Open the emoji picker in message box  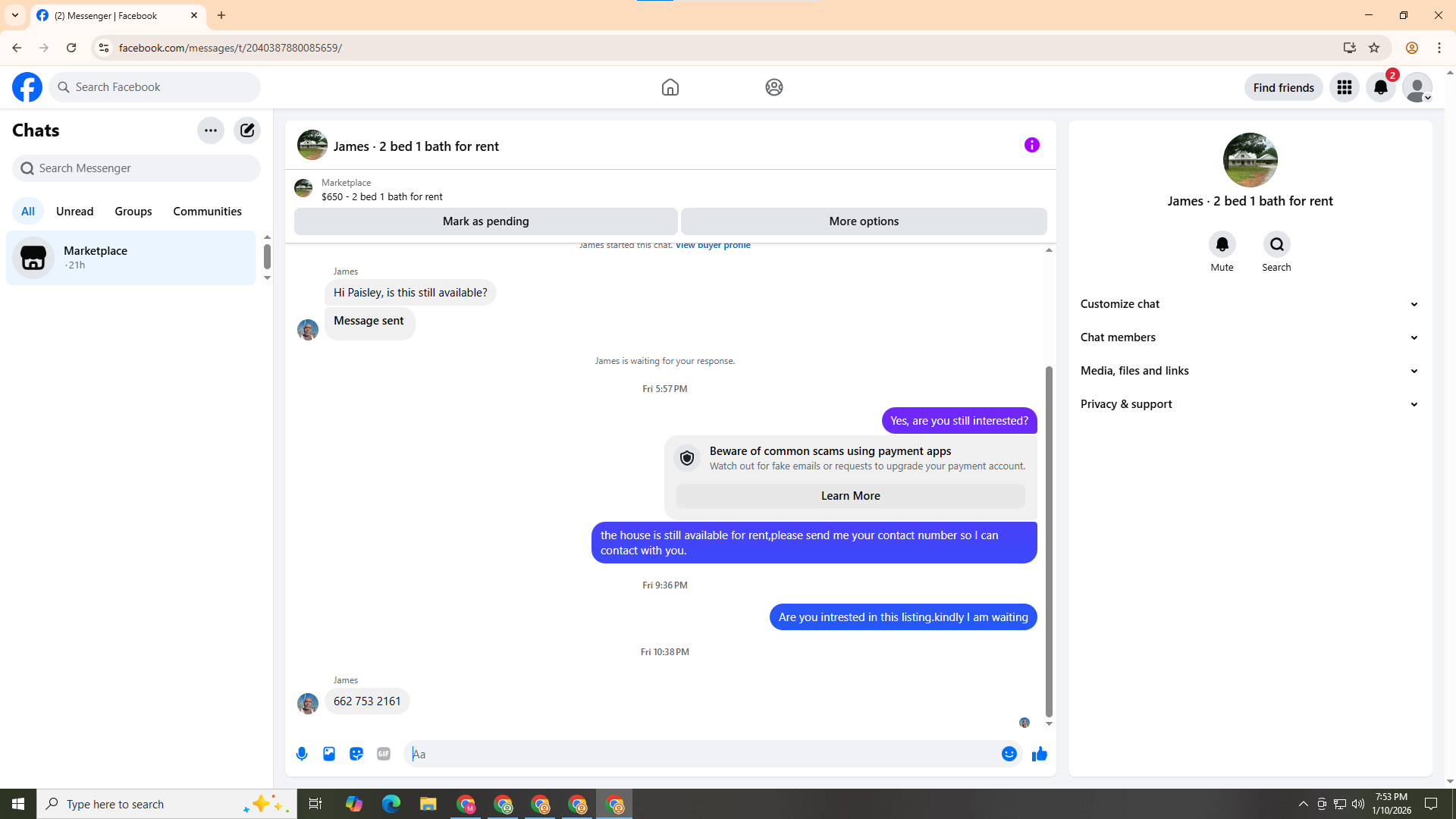coord(1009,754)
